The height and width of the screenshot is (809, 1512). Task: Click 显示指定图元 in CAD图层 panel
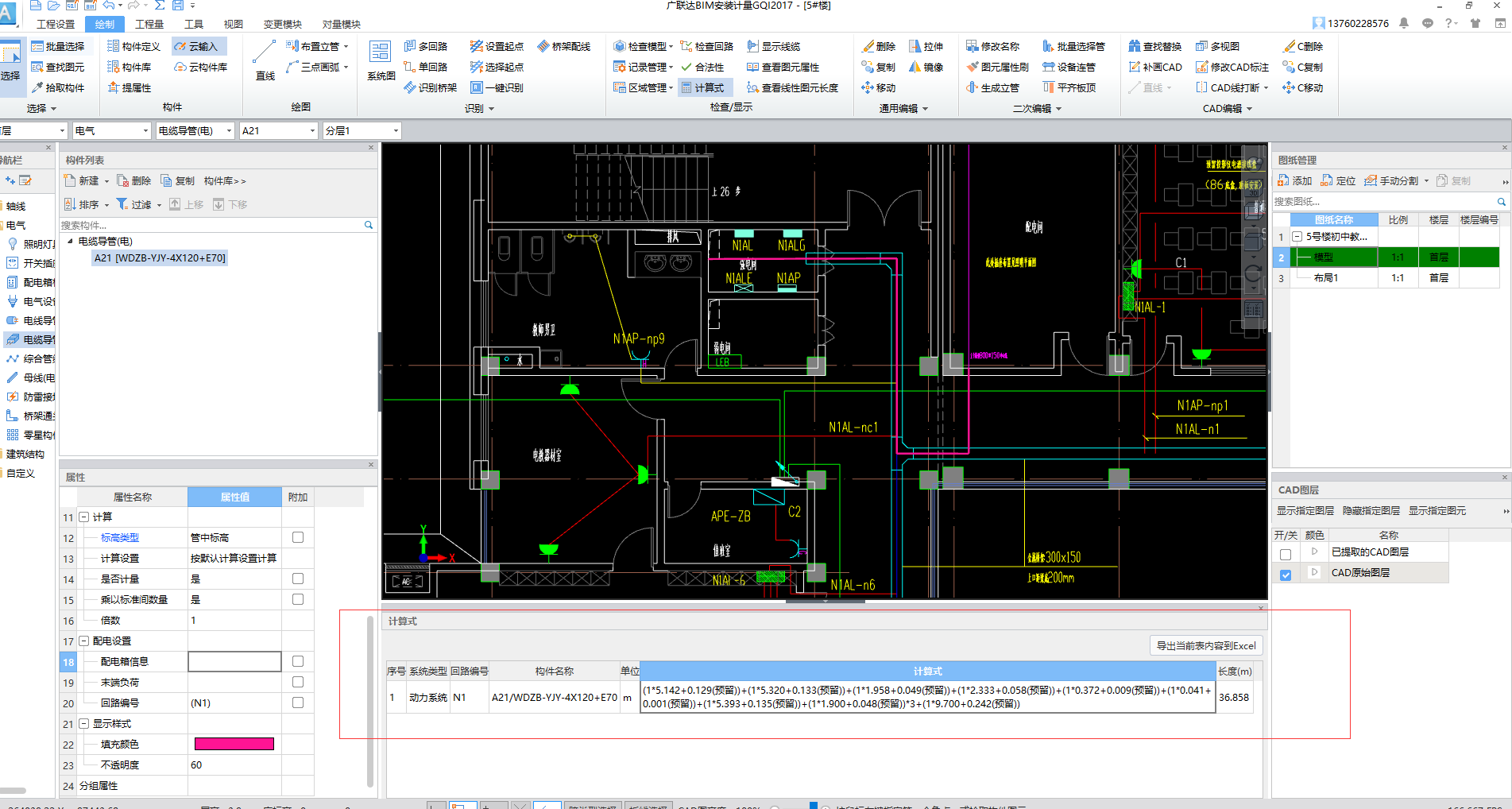[1437, 510]
